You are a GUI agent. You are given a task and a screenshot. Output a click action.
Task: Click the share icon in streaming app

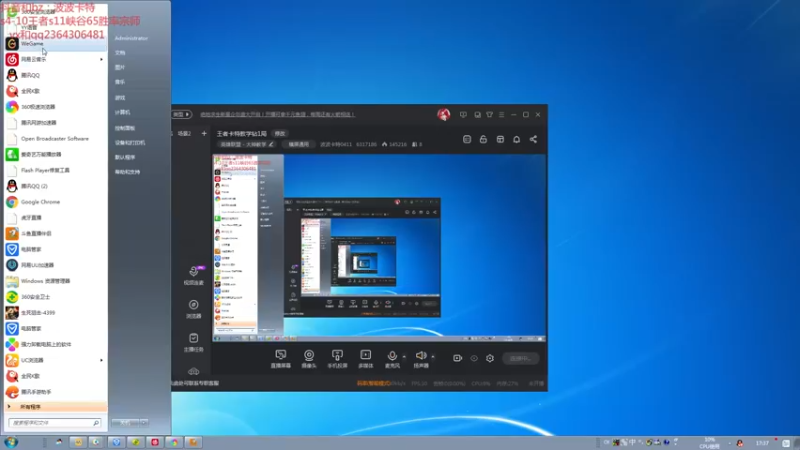(533, 139)
